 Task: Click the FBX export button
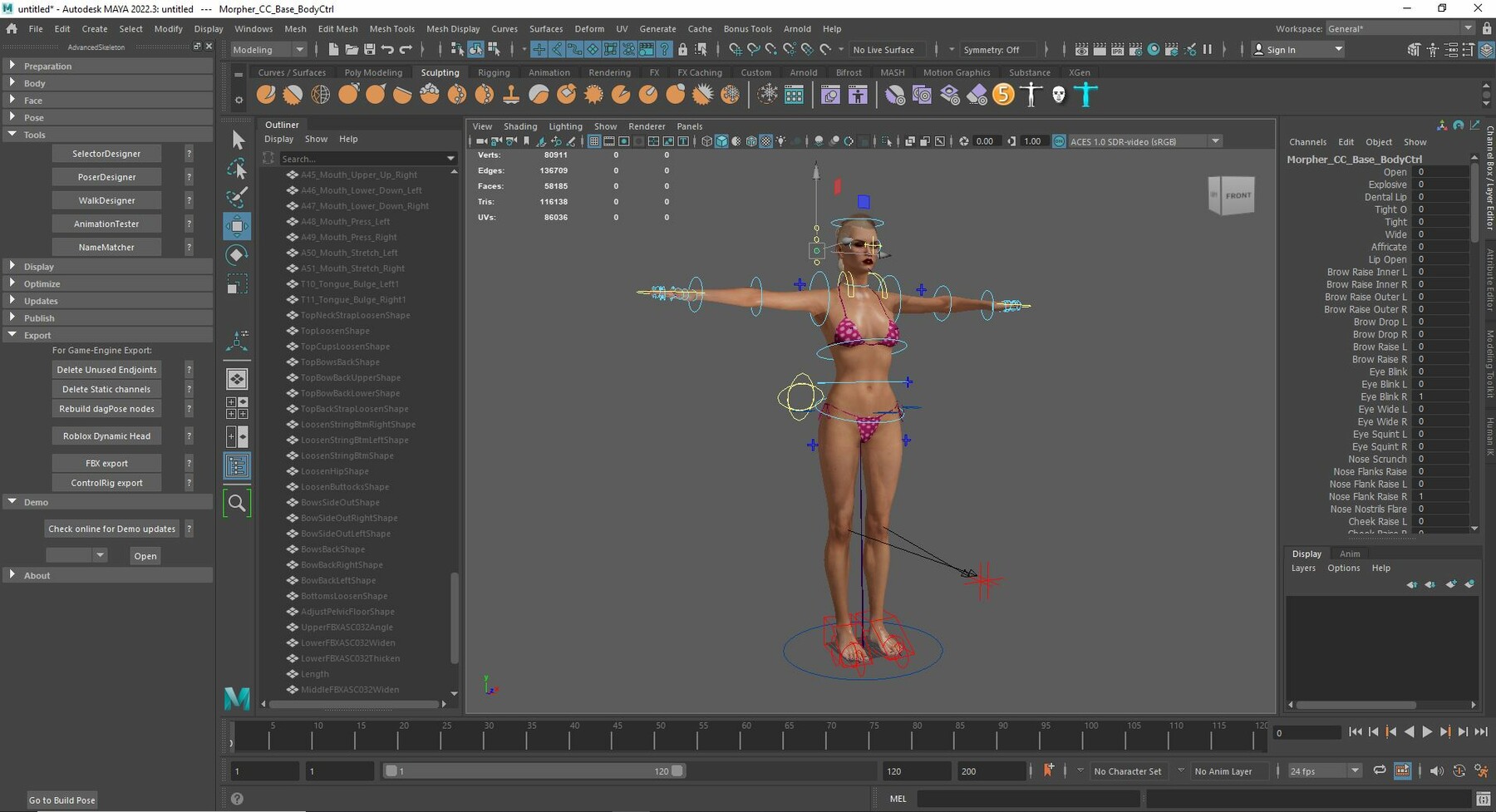click(106, 463)
